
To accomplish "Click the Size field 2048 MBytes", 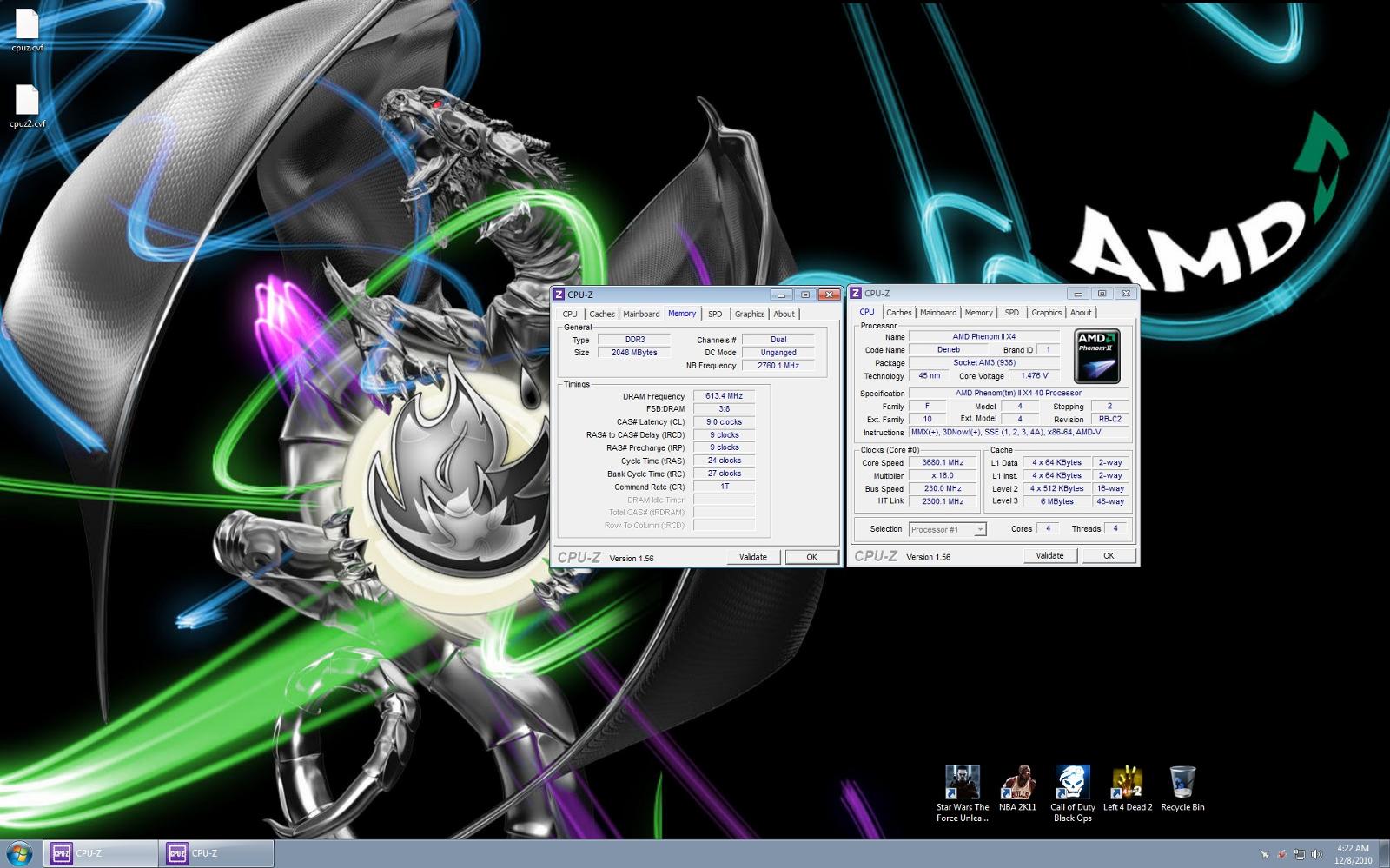I will coord(634,353).
